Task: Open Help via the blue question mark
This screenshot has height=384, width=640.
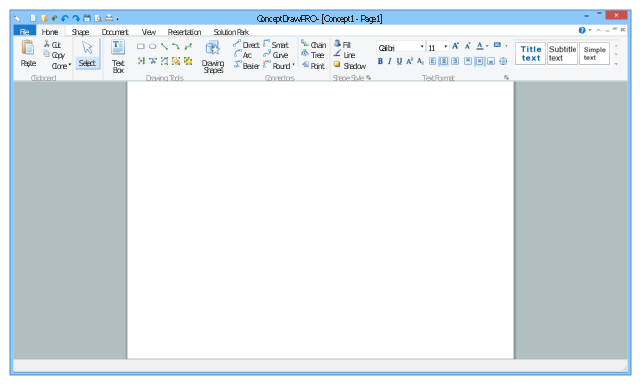Action: [x=582, y=30]
